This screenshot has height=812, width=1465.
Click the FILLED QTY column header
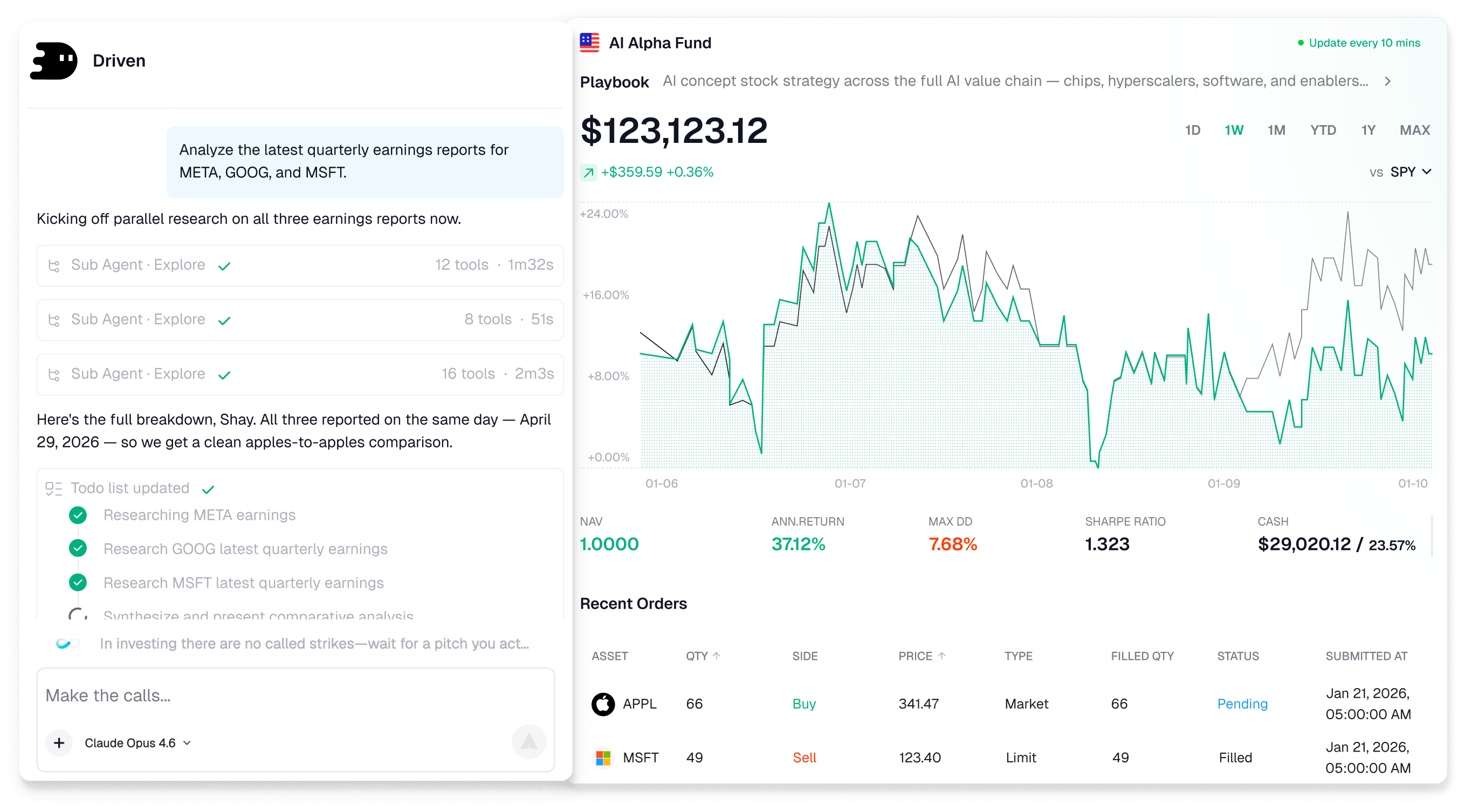tap(1142, 656)
